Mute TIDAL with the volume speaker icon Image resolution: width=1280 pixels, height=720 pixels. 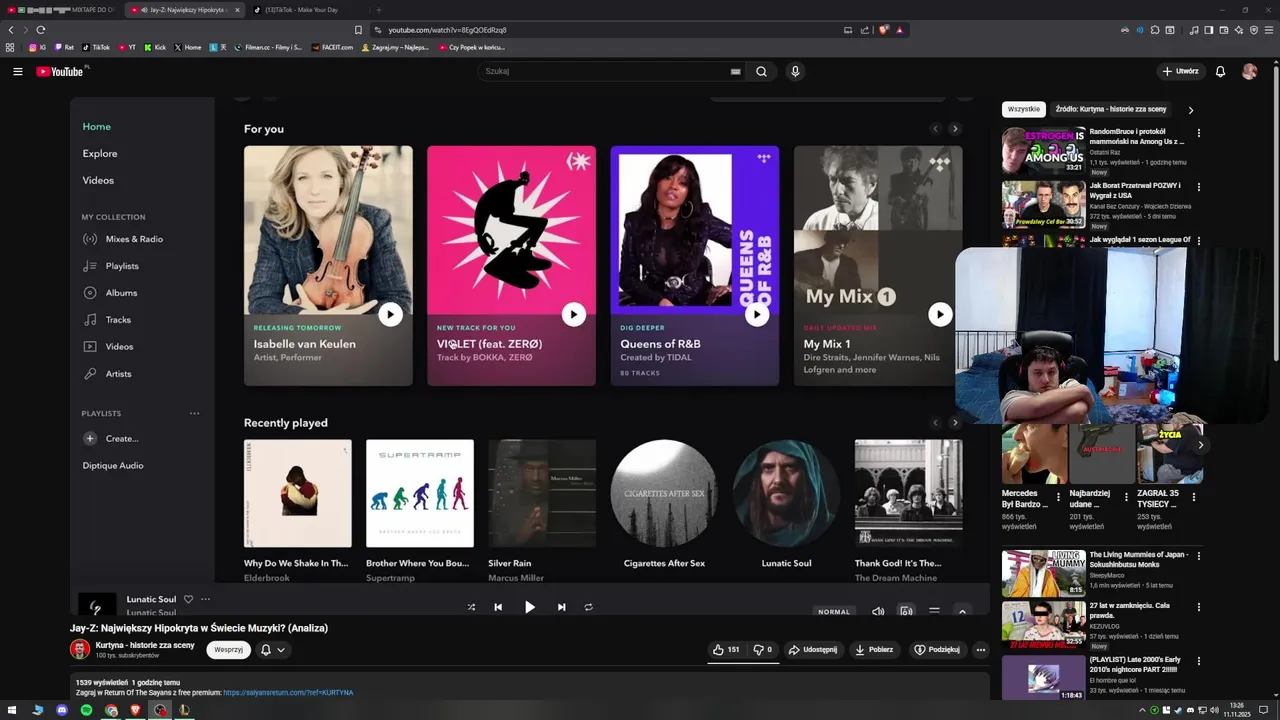878,610
